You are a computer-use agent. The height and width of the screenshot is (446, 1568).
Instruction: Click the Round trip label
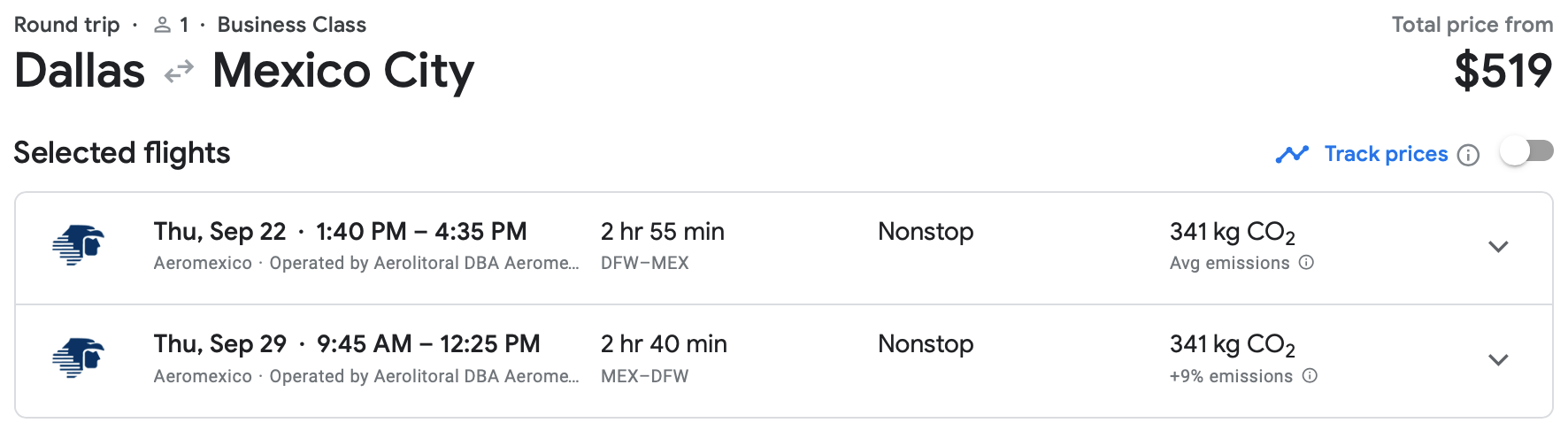(67, 25)
